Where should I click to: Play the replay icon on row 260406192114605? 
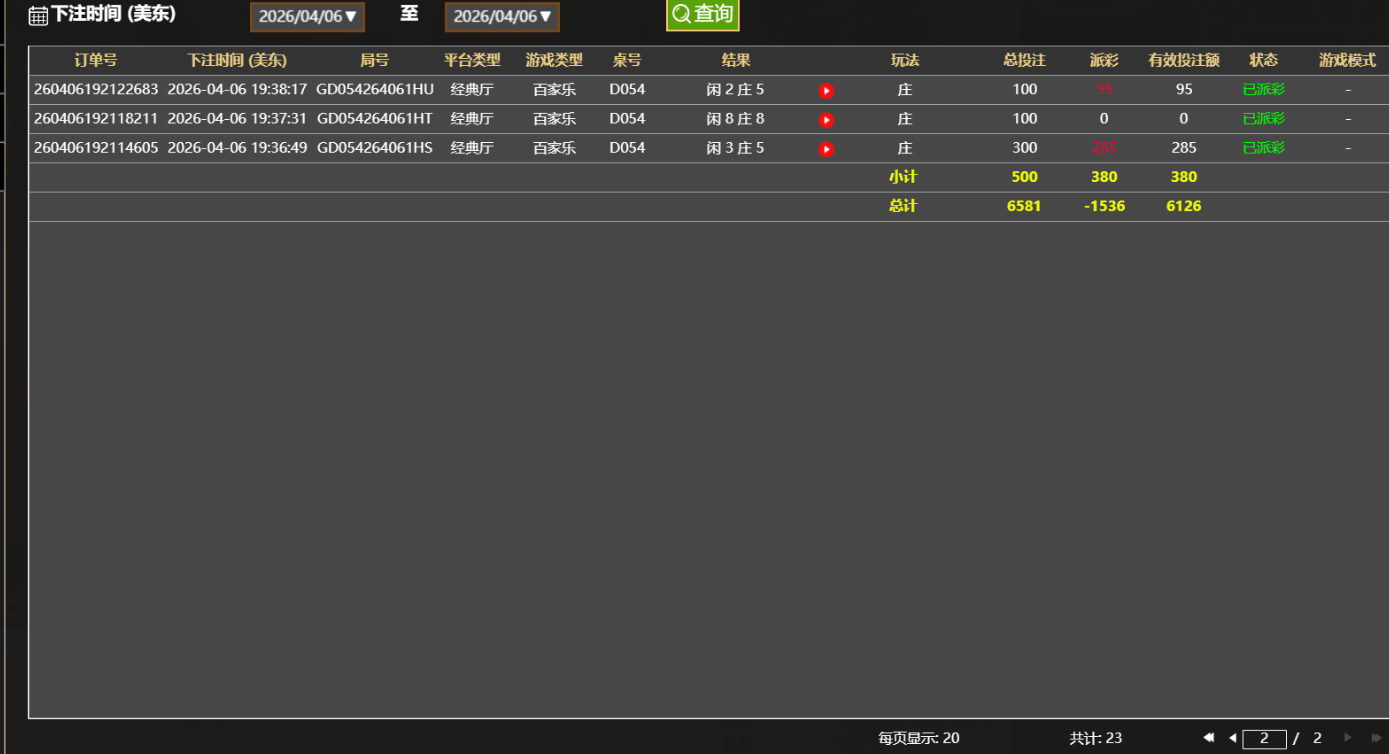click(825, 148)
